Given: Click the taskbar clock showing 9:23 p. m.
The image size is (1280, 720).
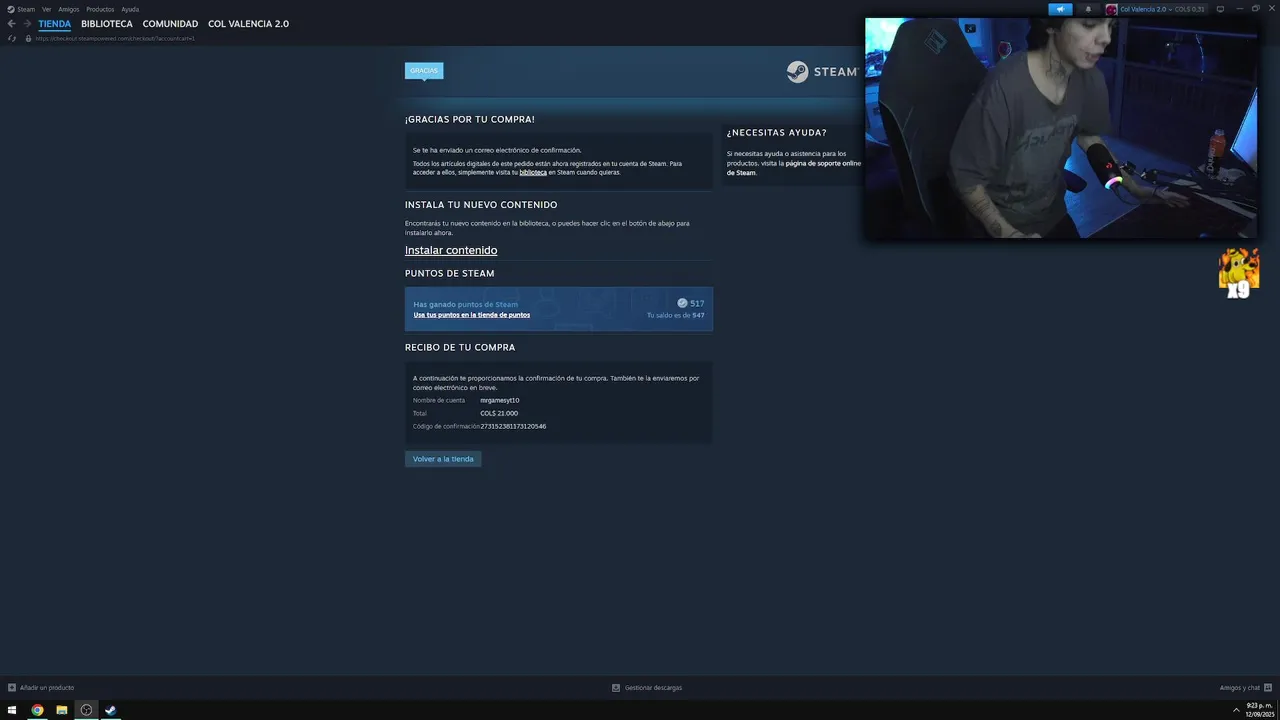Looking at the screenshot, I should [x=1258, y=710].
